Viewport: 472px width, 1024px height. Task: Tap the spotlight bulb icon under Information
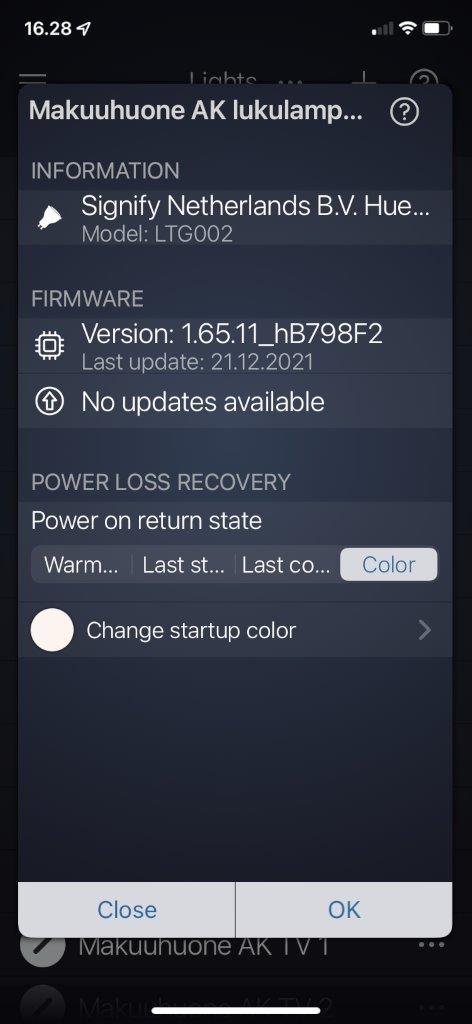click(x=50, y=217)
